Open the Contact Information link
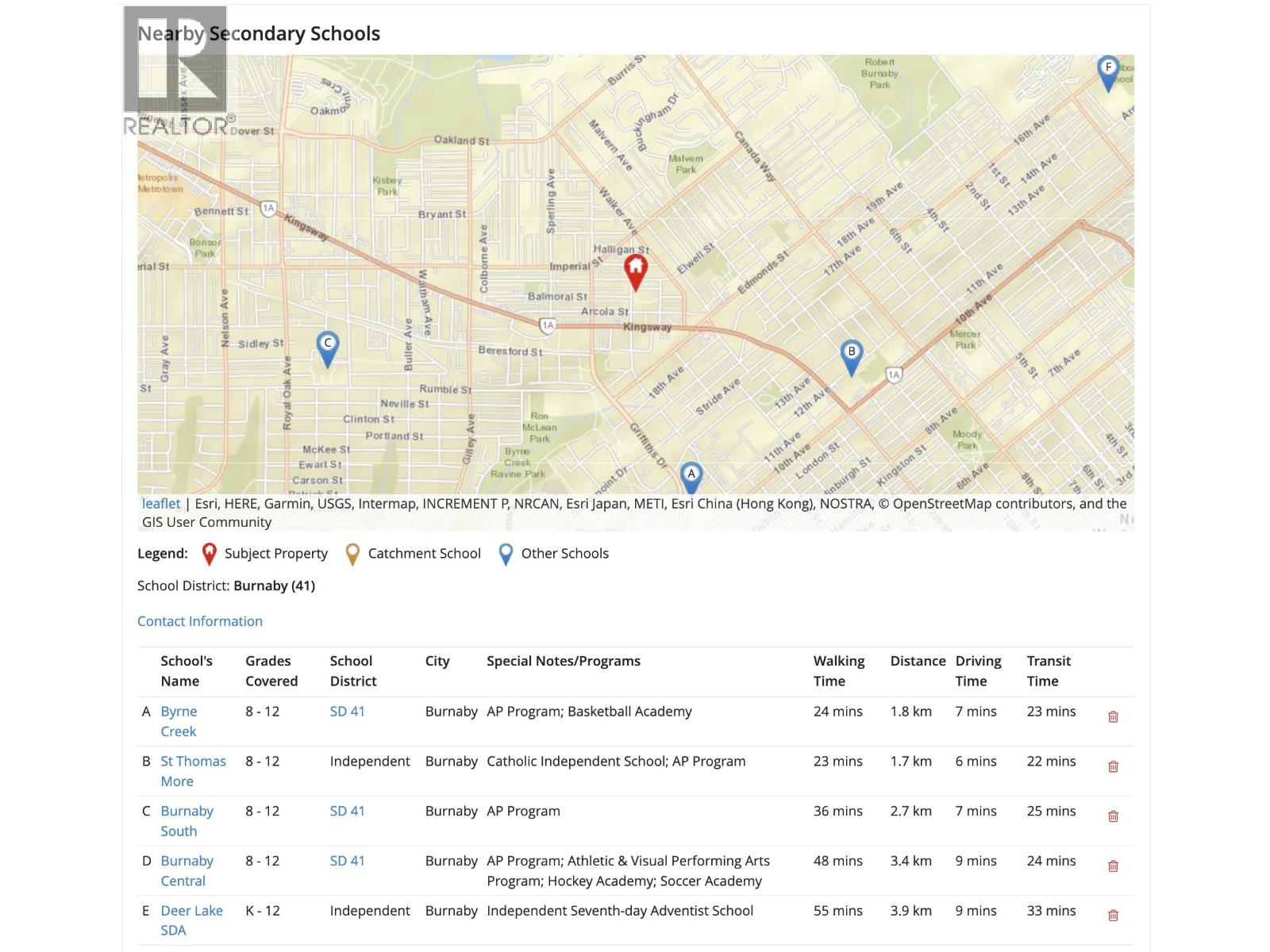Image resolution: width=1270 pixels, height=952 pixels. 200,621
